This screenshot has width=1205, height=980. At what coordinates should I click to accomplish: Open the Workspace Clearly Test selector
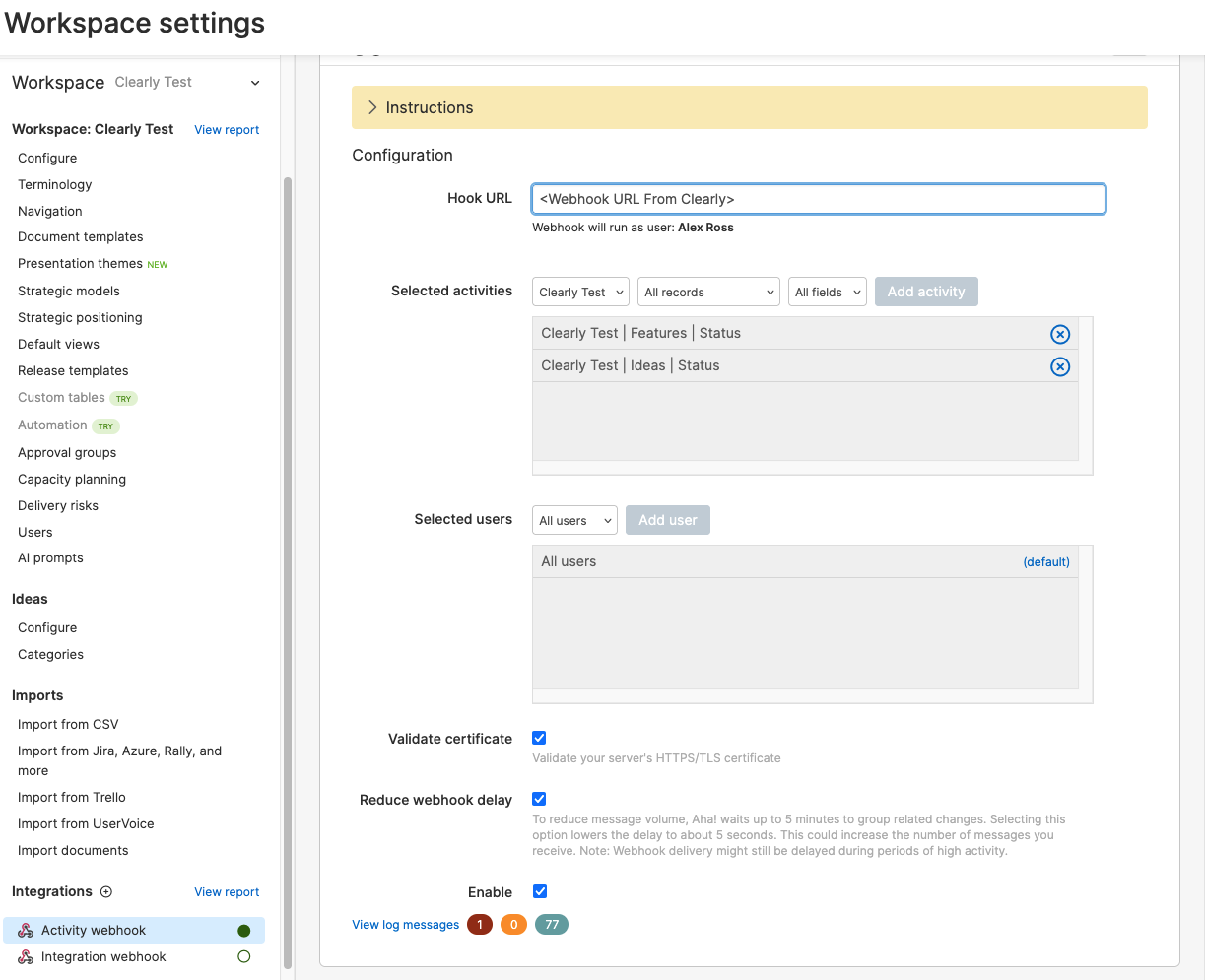(x=136, y=83)
